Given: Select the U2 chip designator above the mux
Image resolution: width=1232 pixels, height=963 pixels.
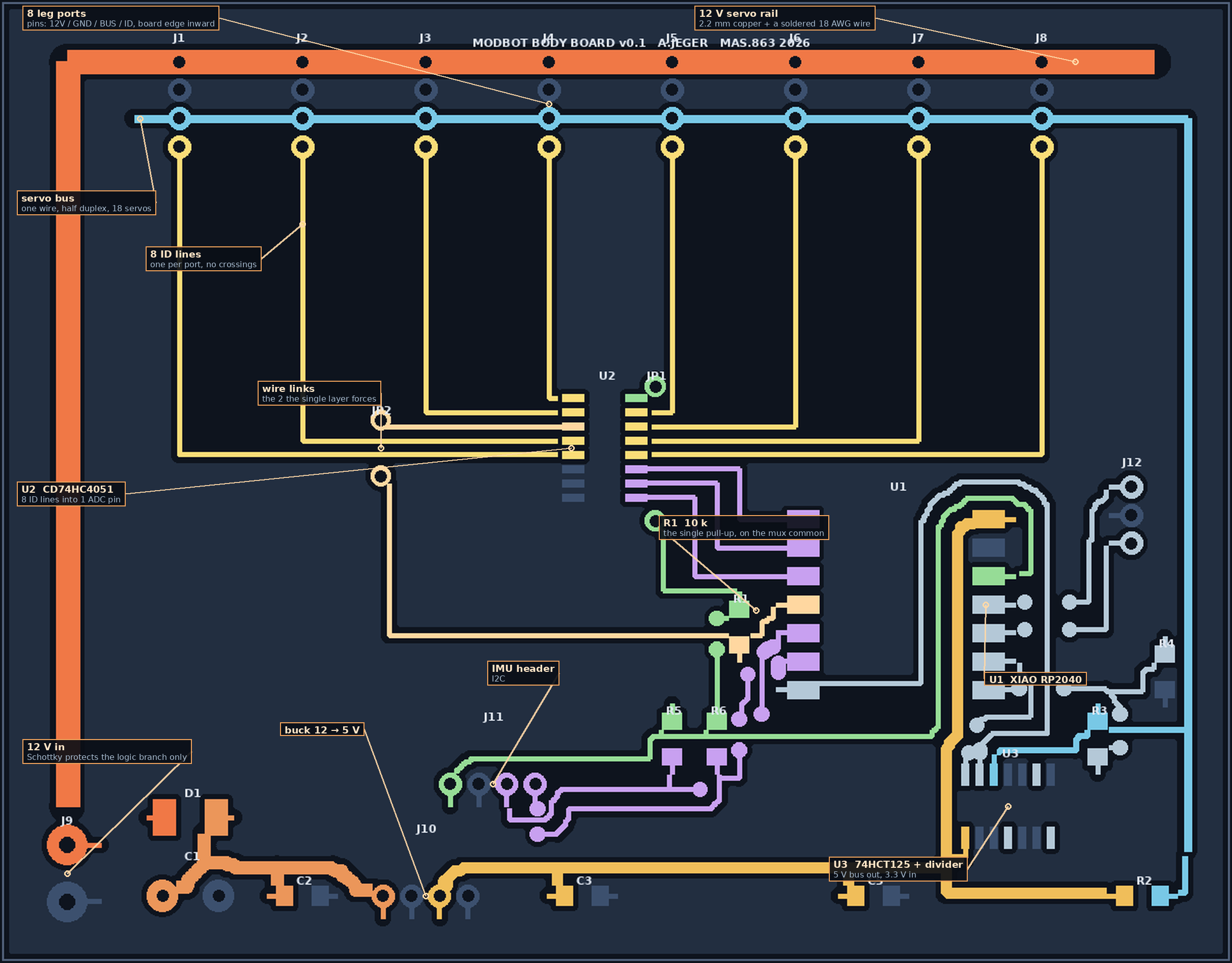Looking at the screenshot, I should point(607,376).
